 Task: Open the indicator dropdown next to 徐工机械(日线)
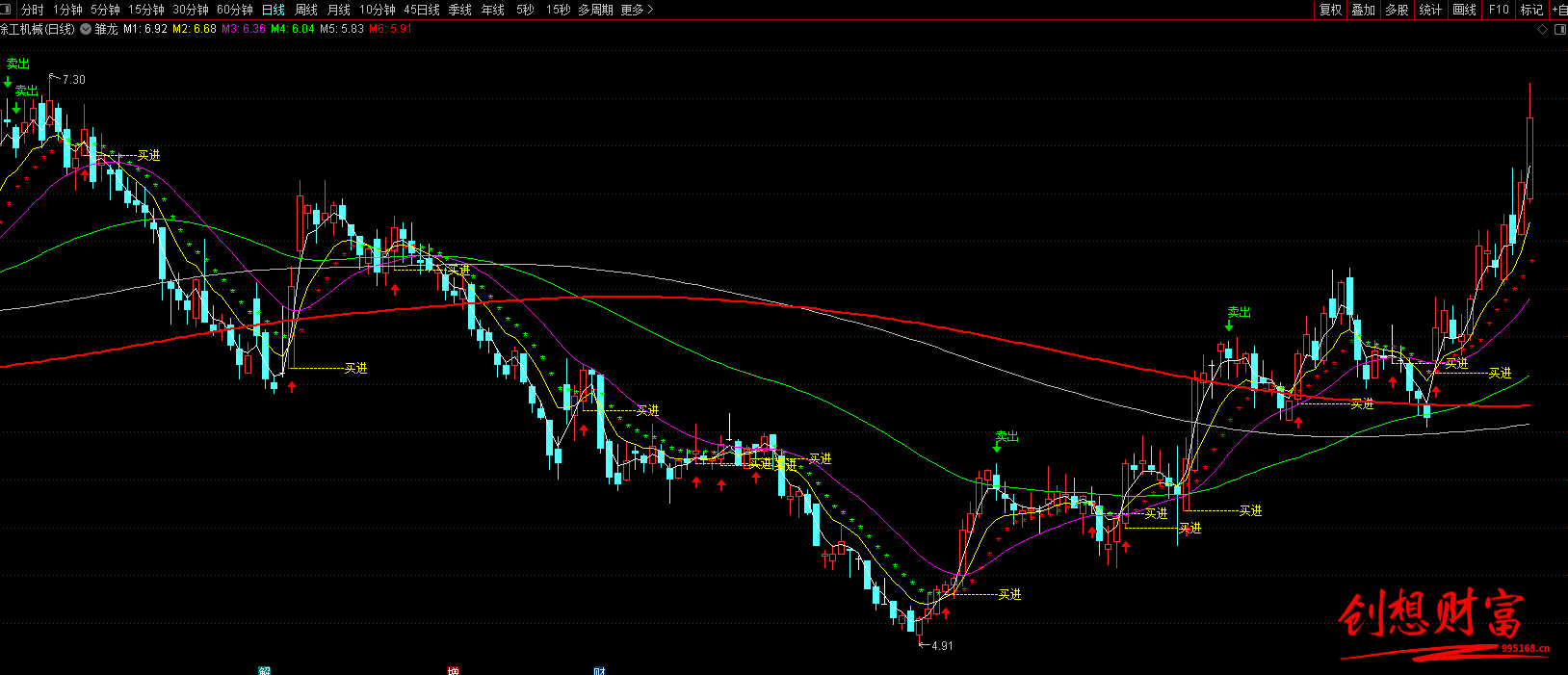pos(86,29)
